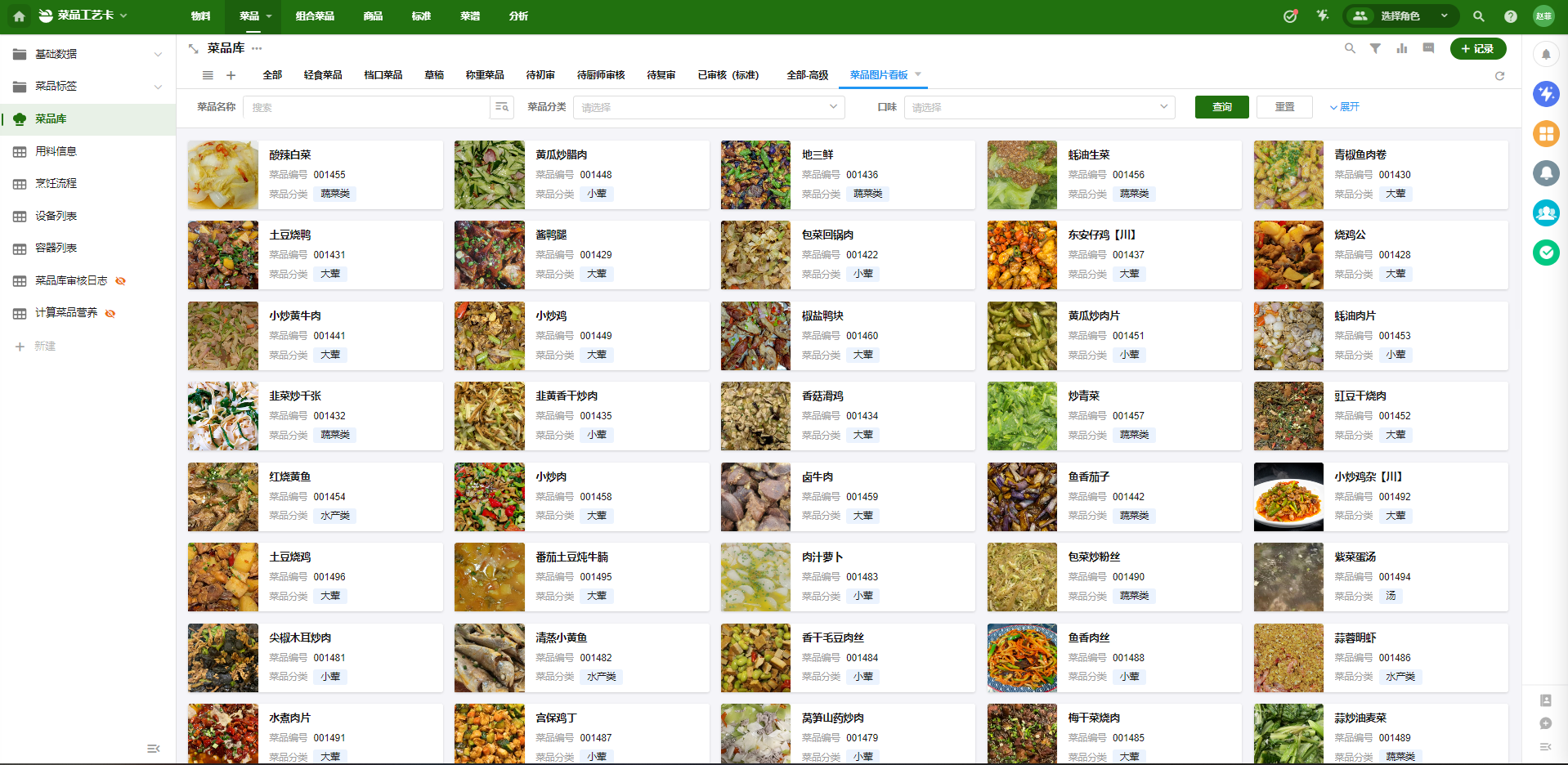Click the refresh icon below the 记录 button
This screenshot has width=1568, height=765.
(x=1499, y=76)
